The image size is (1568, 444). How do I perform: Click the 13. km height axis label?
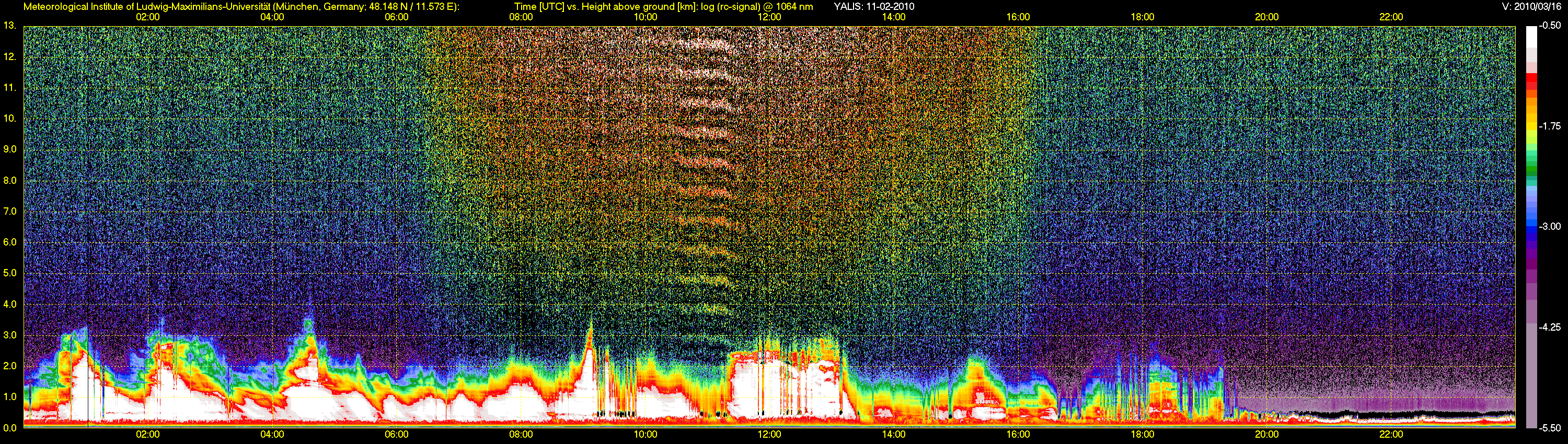[10, 26]
